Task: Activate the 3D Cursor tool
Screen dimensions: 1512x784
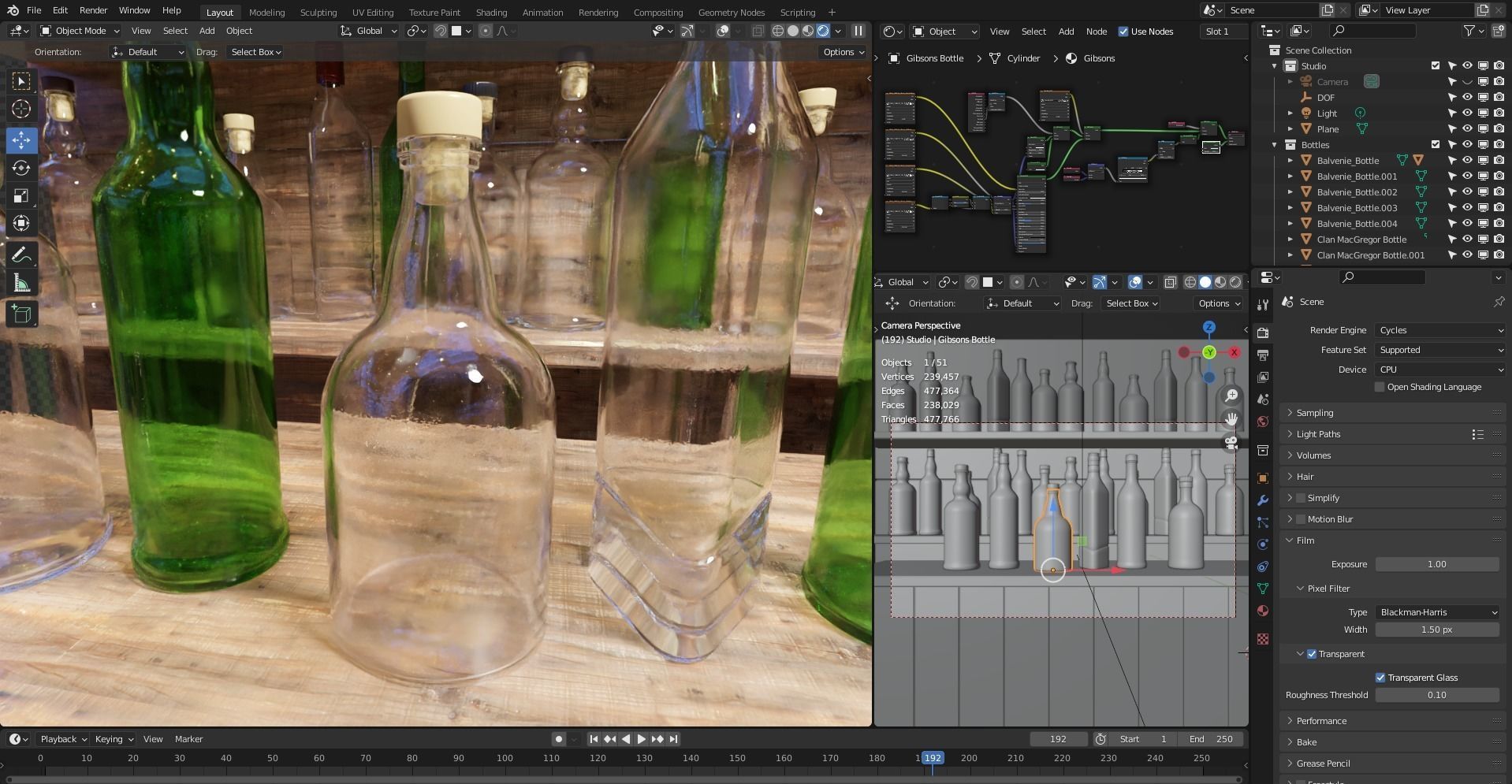Action: click(21, 109)
